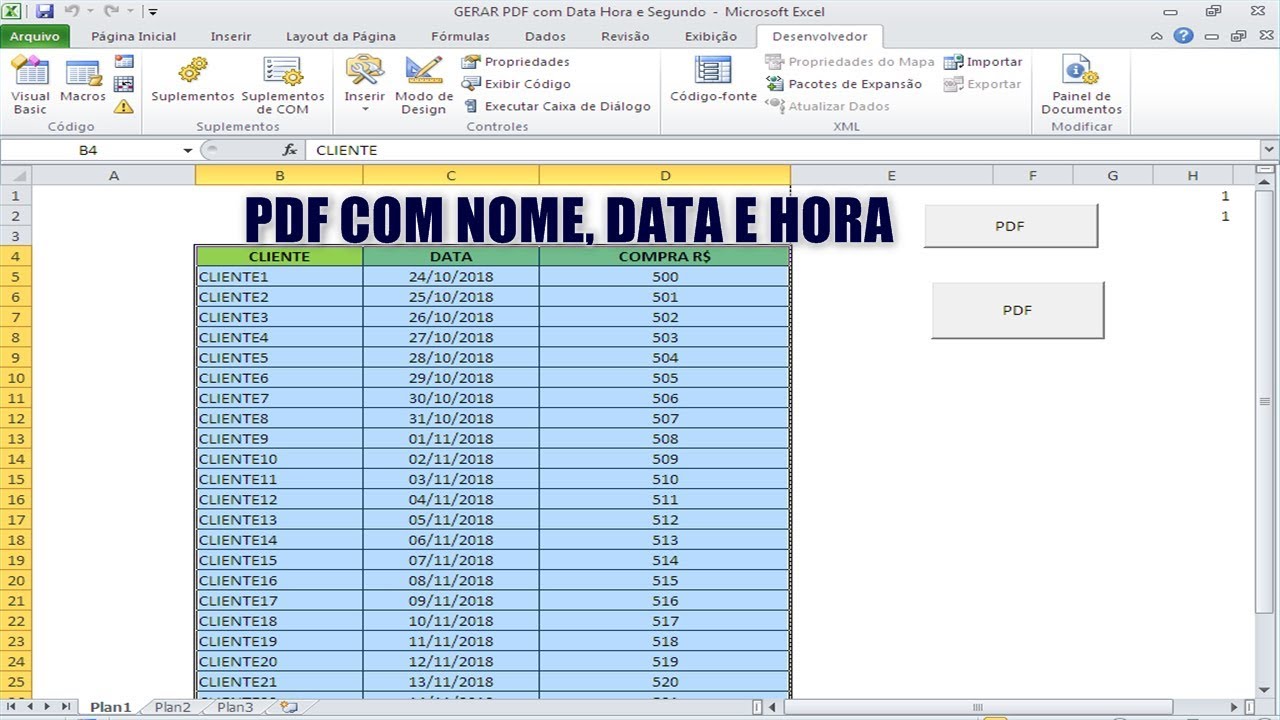Click the lower PDF button
Viewport: 1280px width, 720px height.
point(1017,310)
